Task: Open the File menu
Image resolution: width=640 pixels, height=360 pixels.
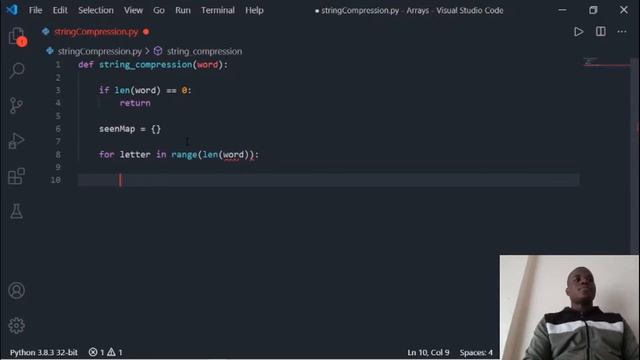Action: [36, 10]
